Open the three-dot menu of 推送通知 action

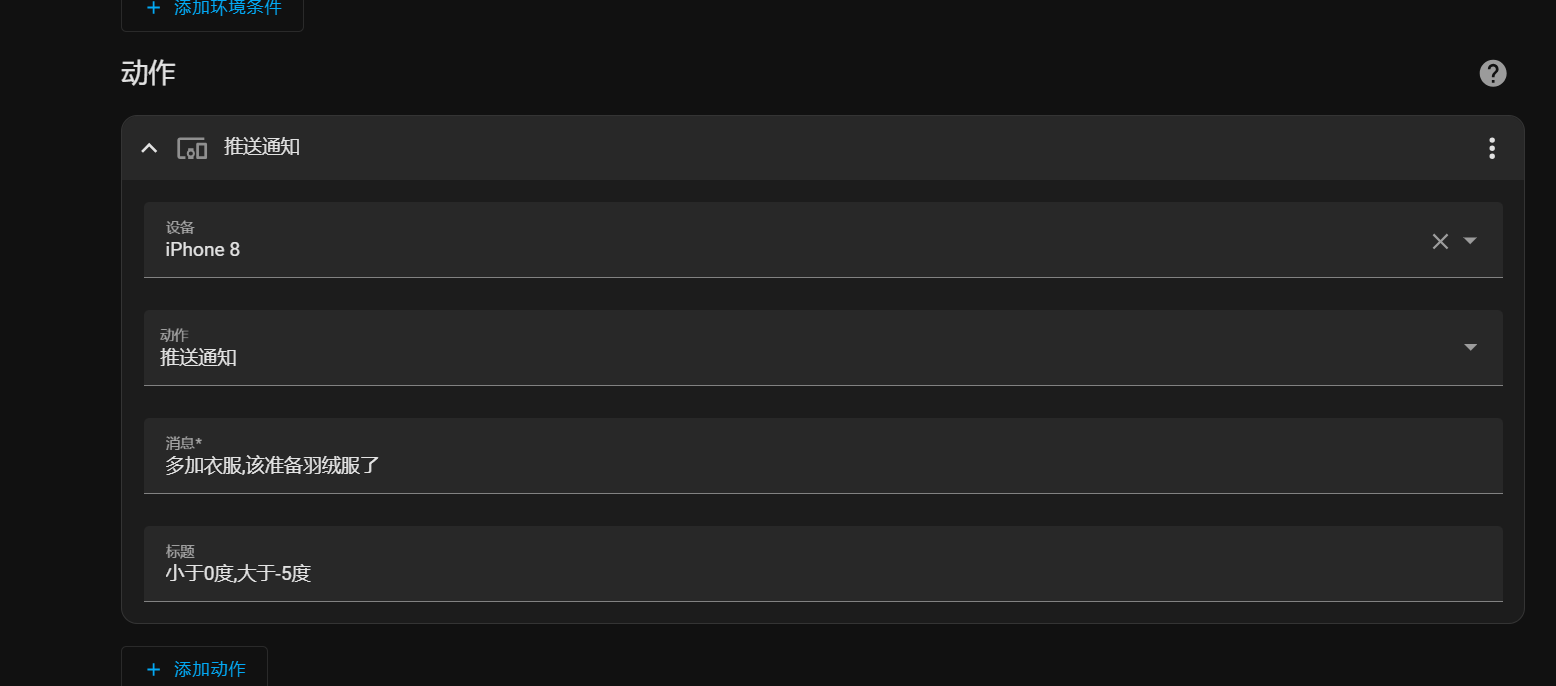pos(1491,148)
